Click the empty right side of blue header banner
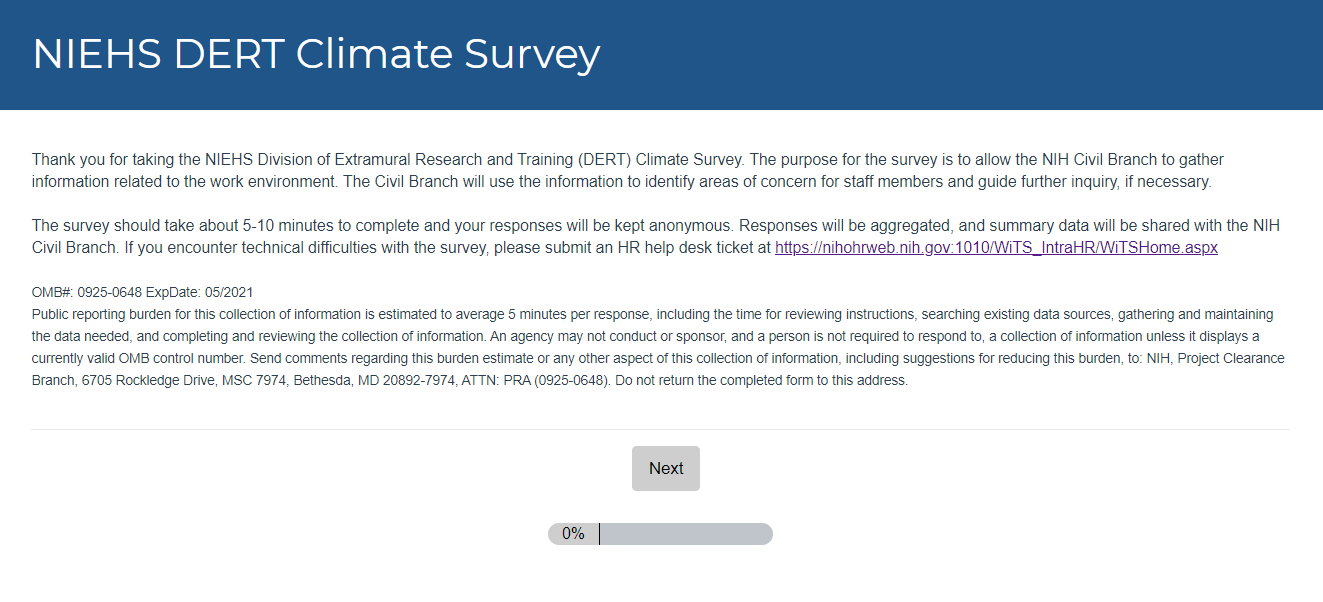Viewport: 1323px width, 602px height. click(x=1000, y=54)
